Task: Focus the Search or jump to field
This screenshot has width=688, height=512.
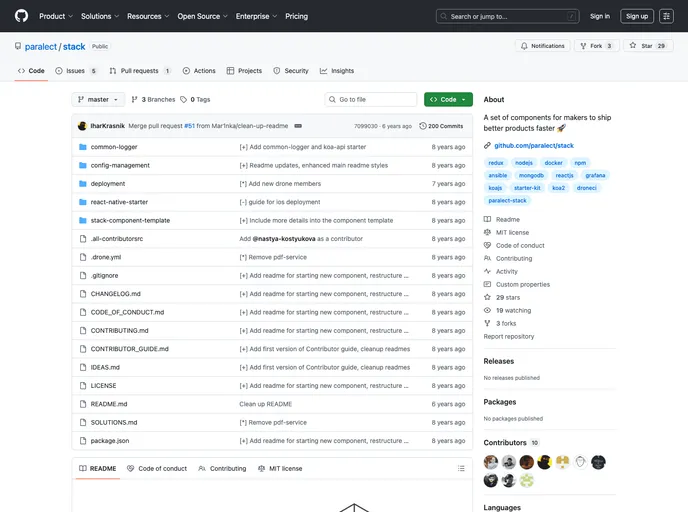Action: [x=508, y=16]
